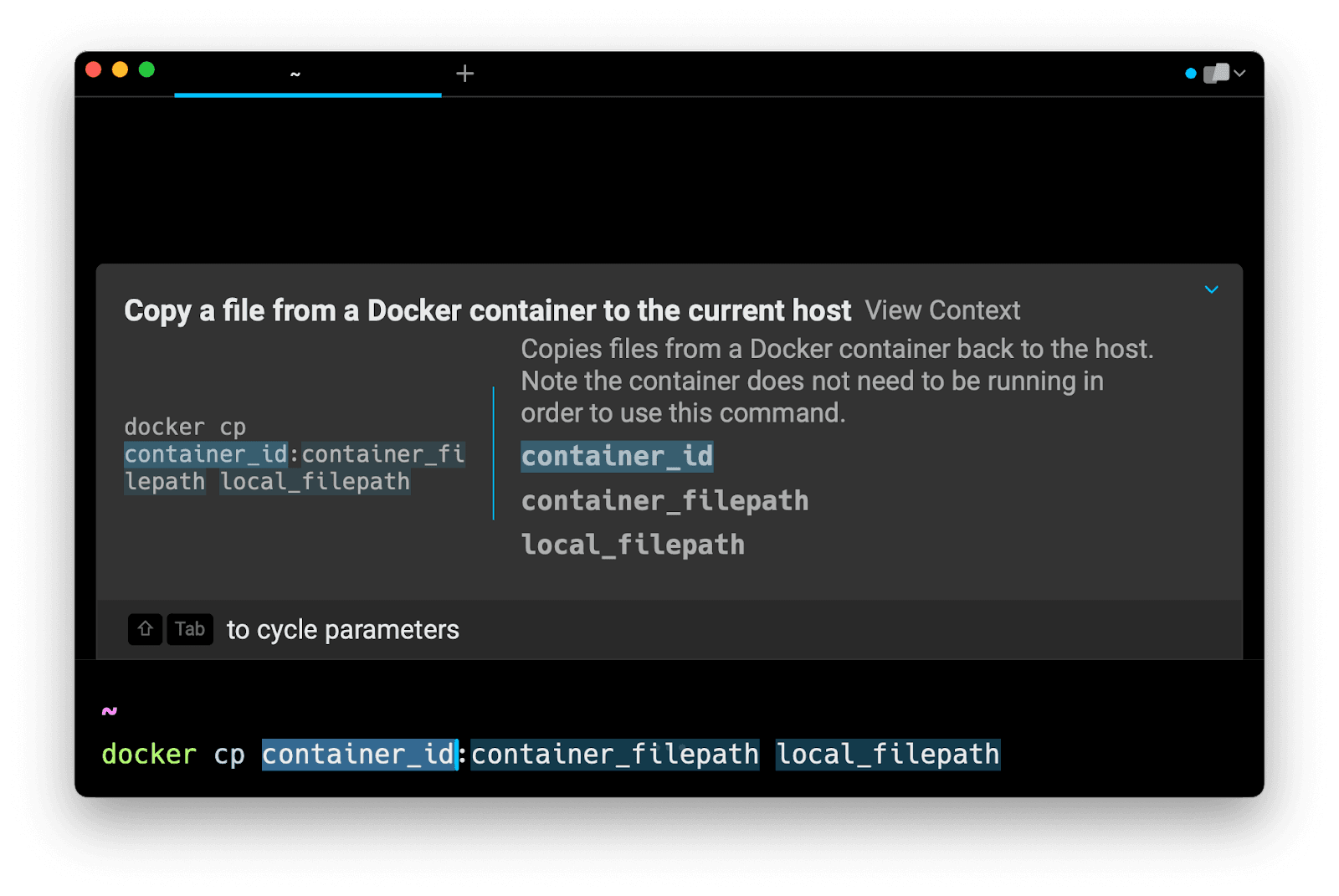Click the yellow minimize window button
Screen dimensions: 1339x896
(120, 69)
